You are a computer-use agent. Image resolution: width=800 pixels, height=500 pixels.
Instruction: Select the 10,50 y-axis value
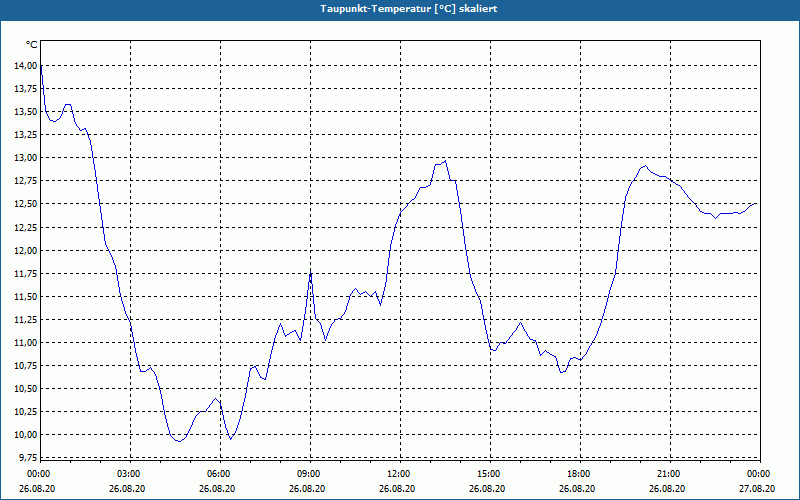point(26,389)
